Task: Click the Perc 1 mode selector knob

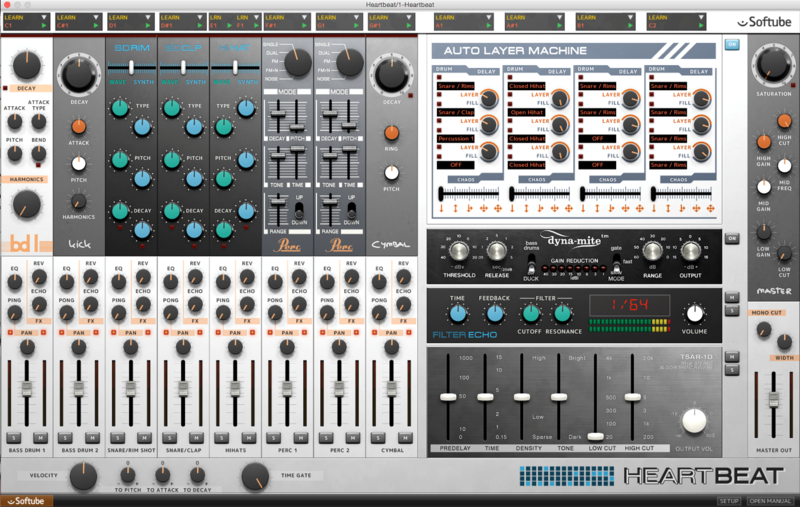Action: (x=296, y=62)
